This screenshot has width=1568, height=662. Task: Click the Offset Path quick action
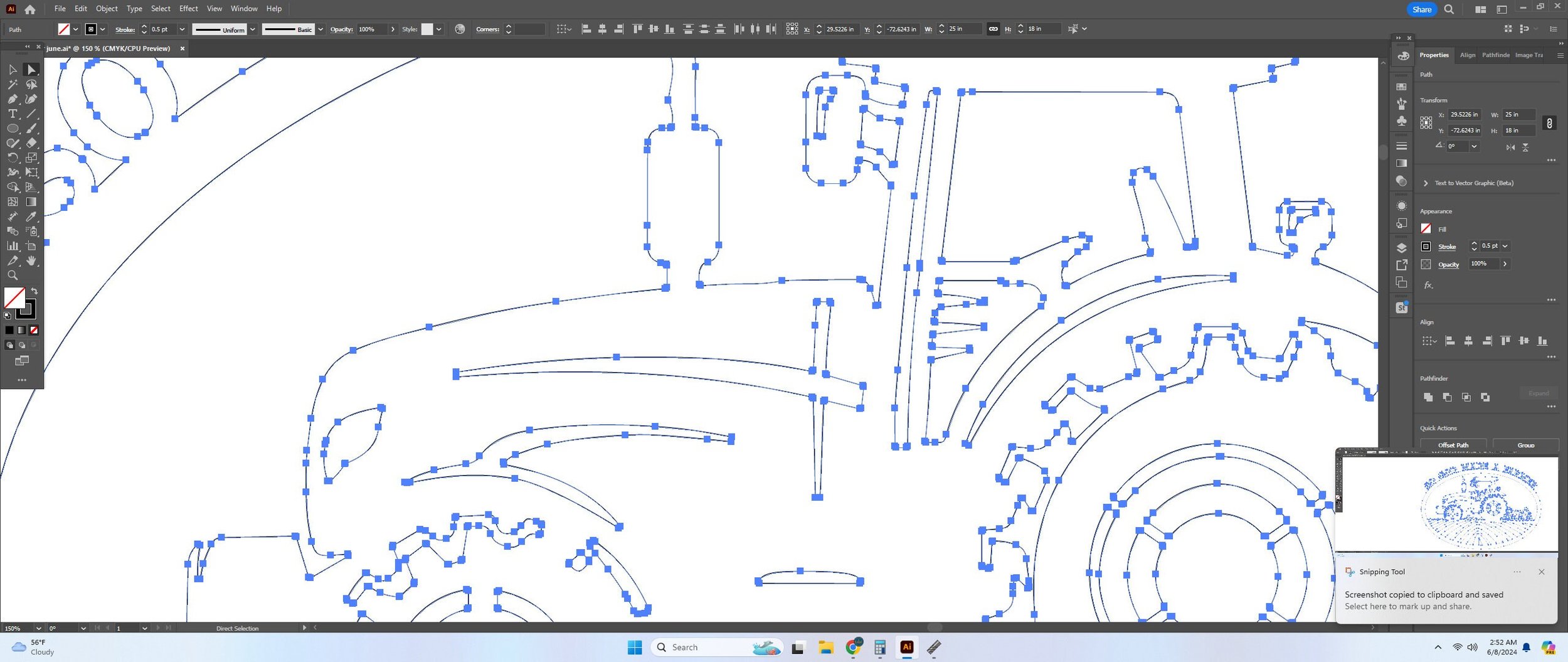pos(1453,445)
